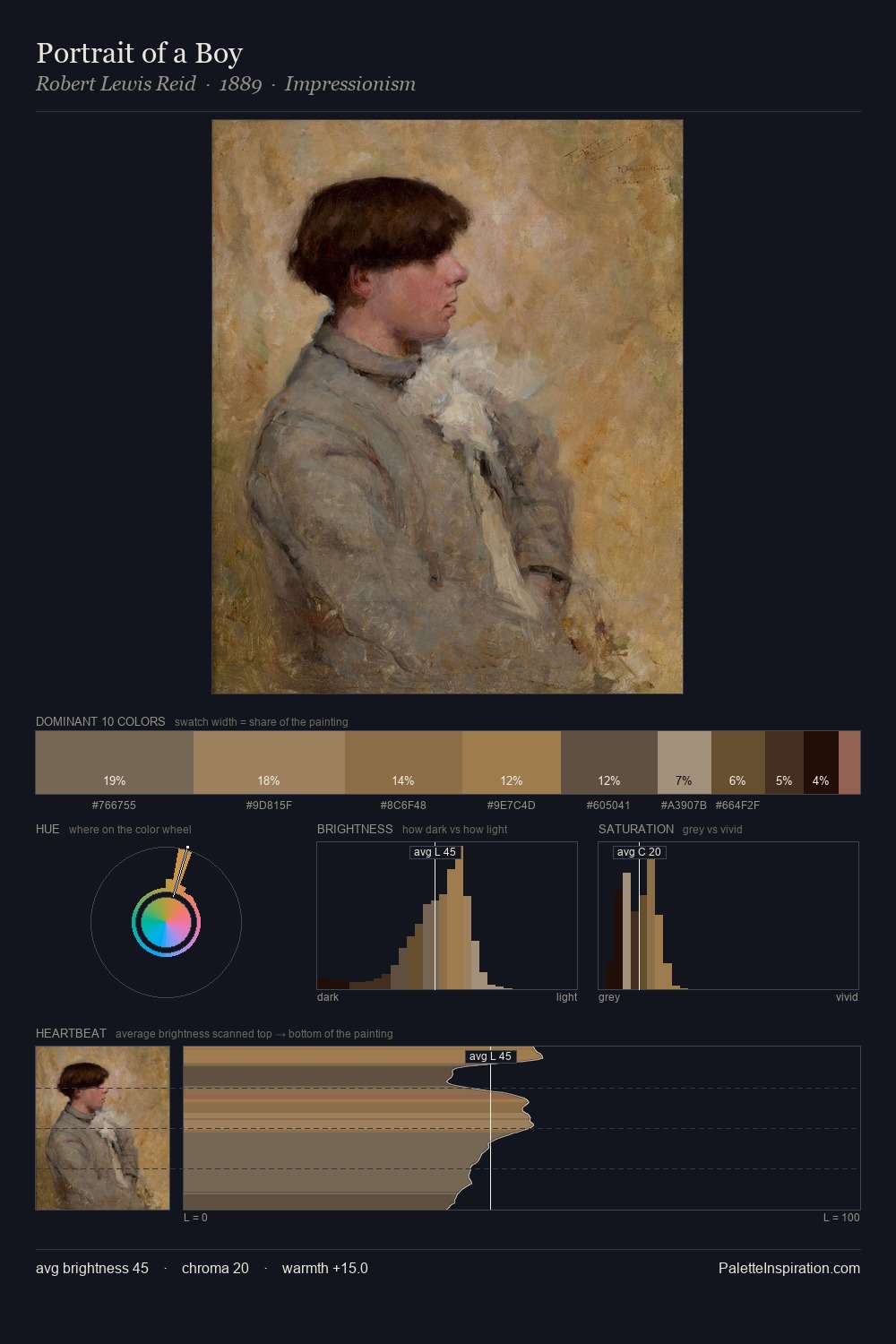This screenshot has height=1344, width=896.
Task: Click 'chroma 20' in footer
Action: coord(215,1268)
